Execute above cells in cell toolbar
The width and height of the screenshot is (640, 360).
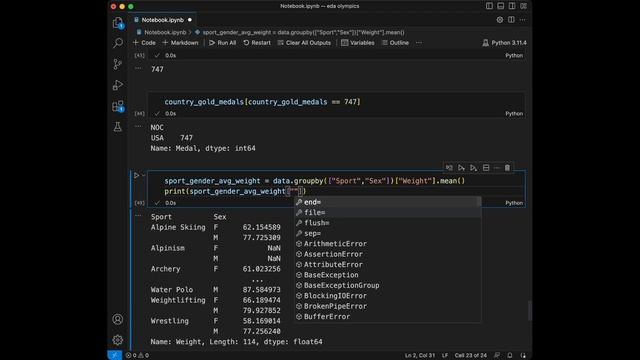[461, 168]
